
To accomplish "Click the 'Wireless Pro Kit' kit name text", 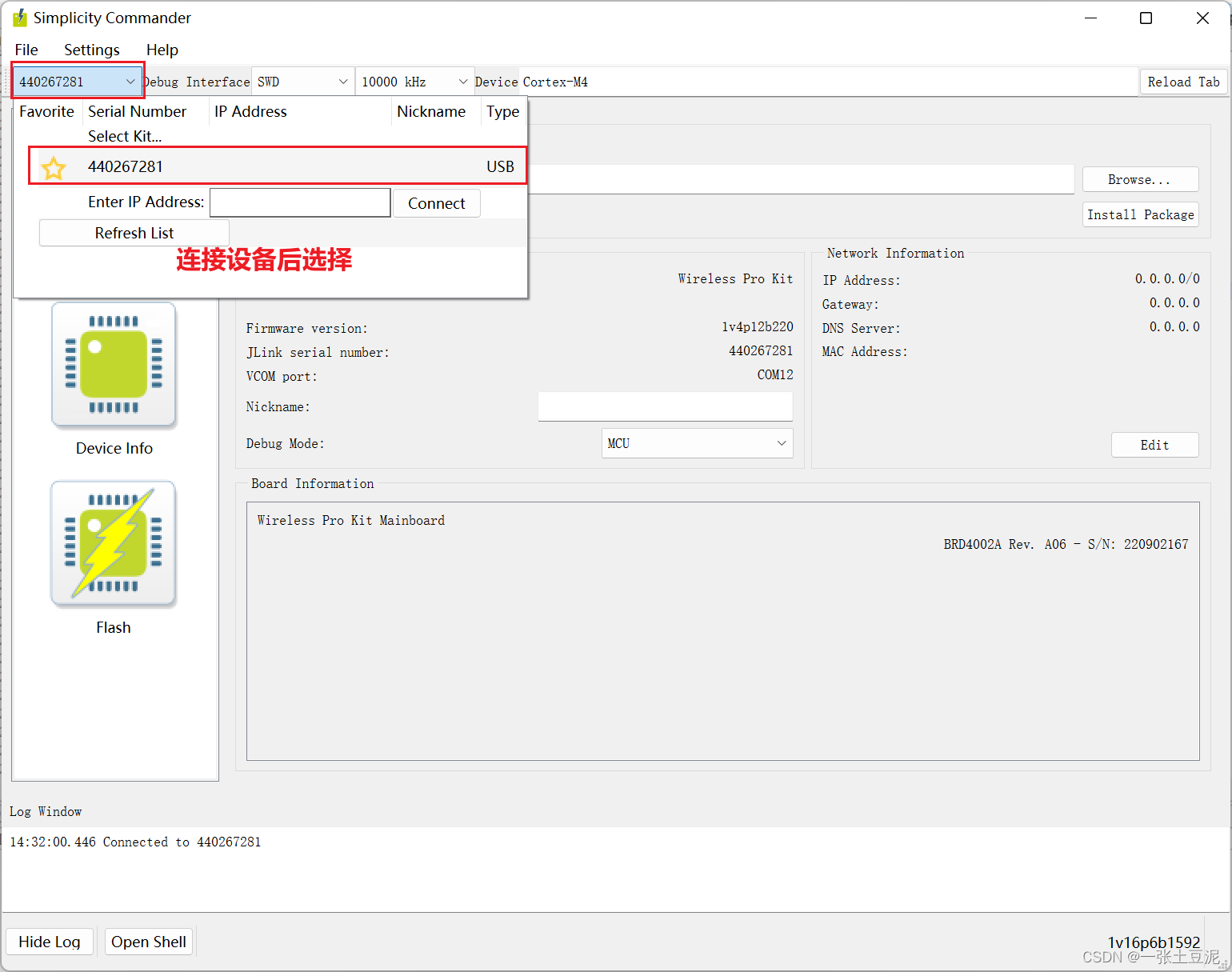I will pyautogui.click(x=735, y=278).
